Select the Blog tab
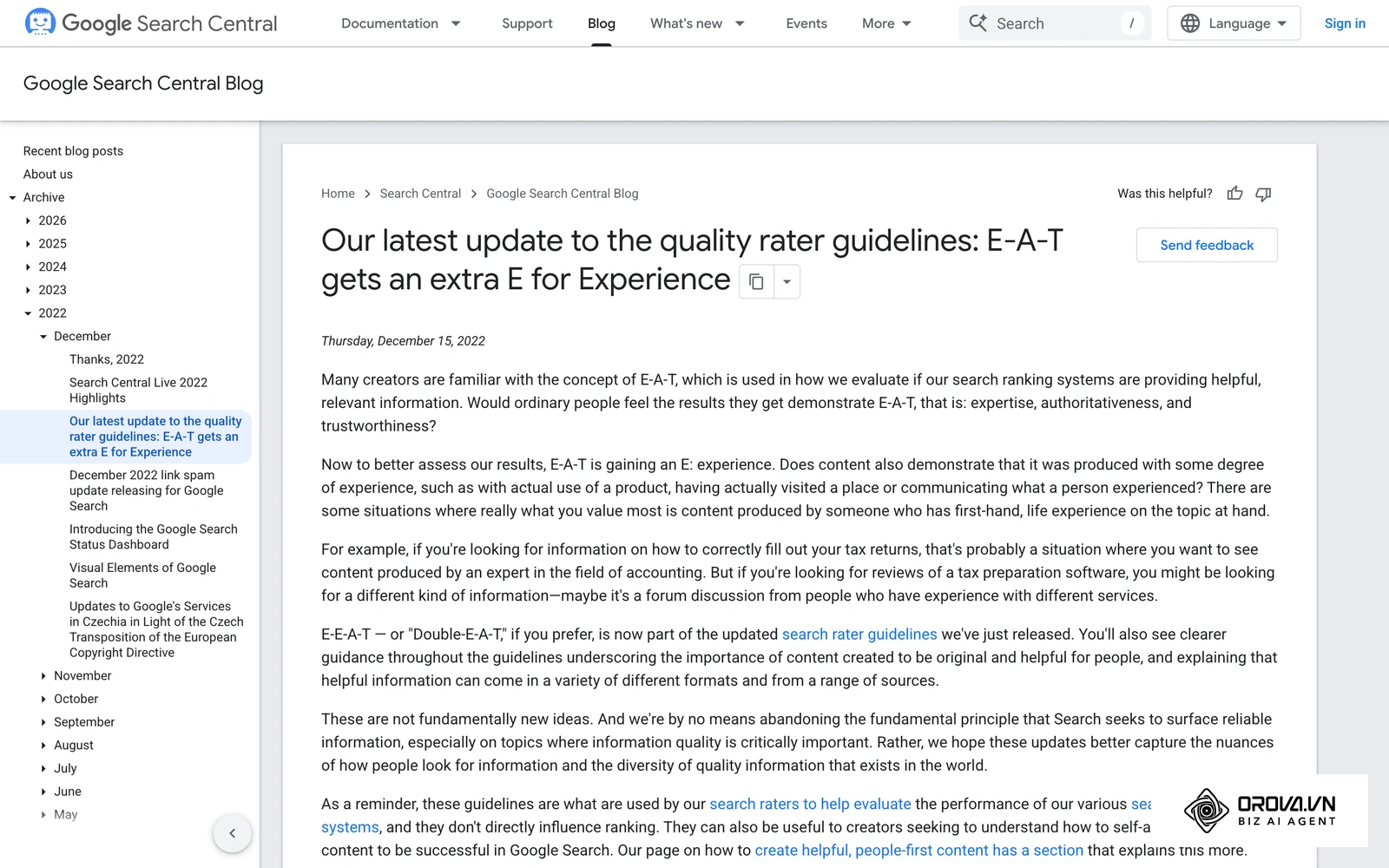 [x=602, y=23]
